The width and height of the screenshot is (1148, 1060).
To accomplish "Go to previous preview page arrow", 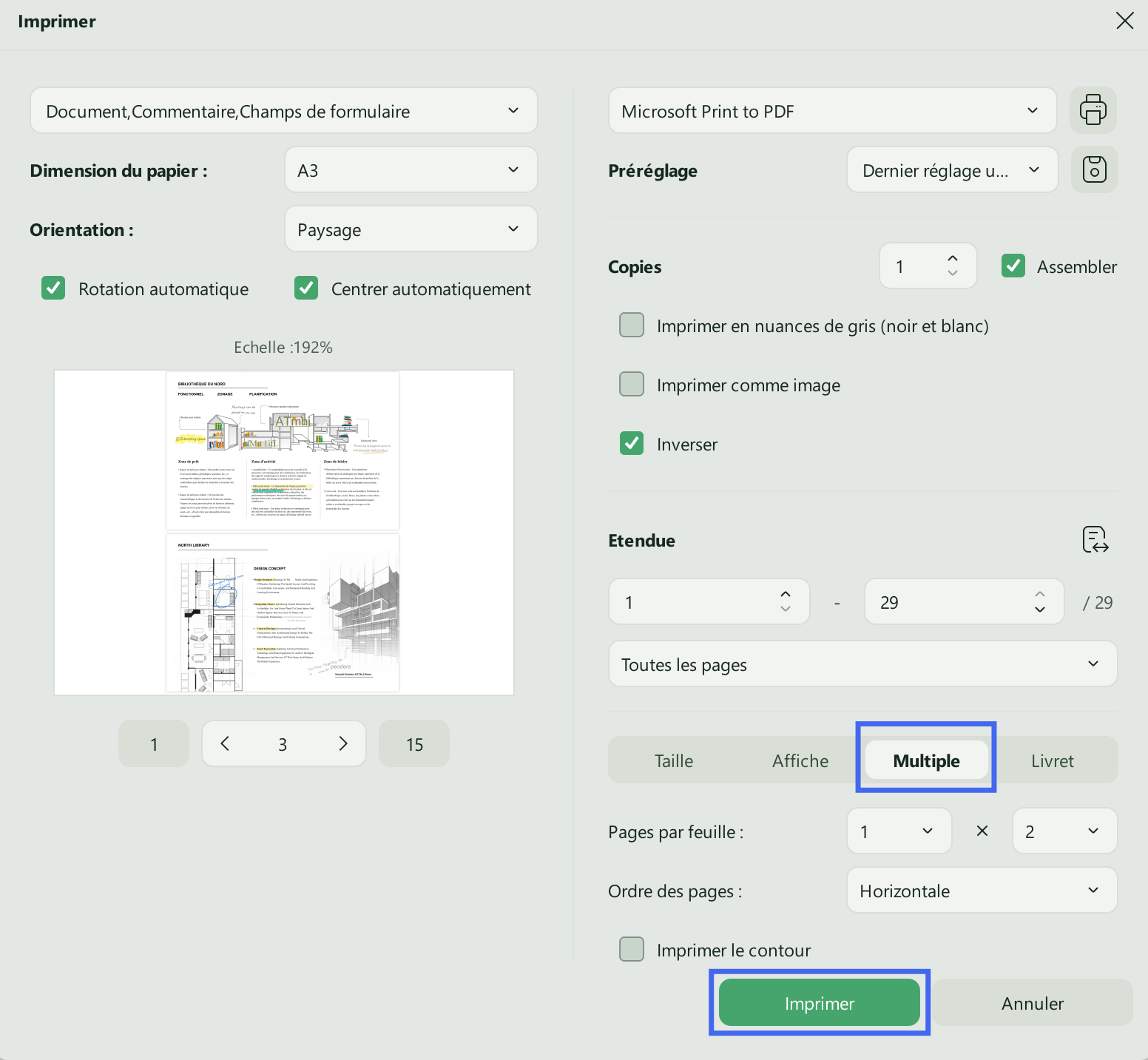I will [225, 743].
